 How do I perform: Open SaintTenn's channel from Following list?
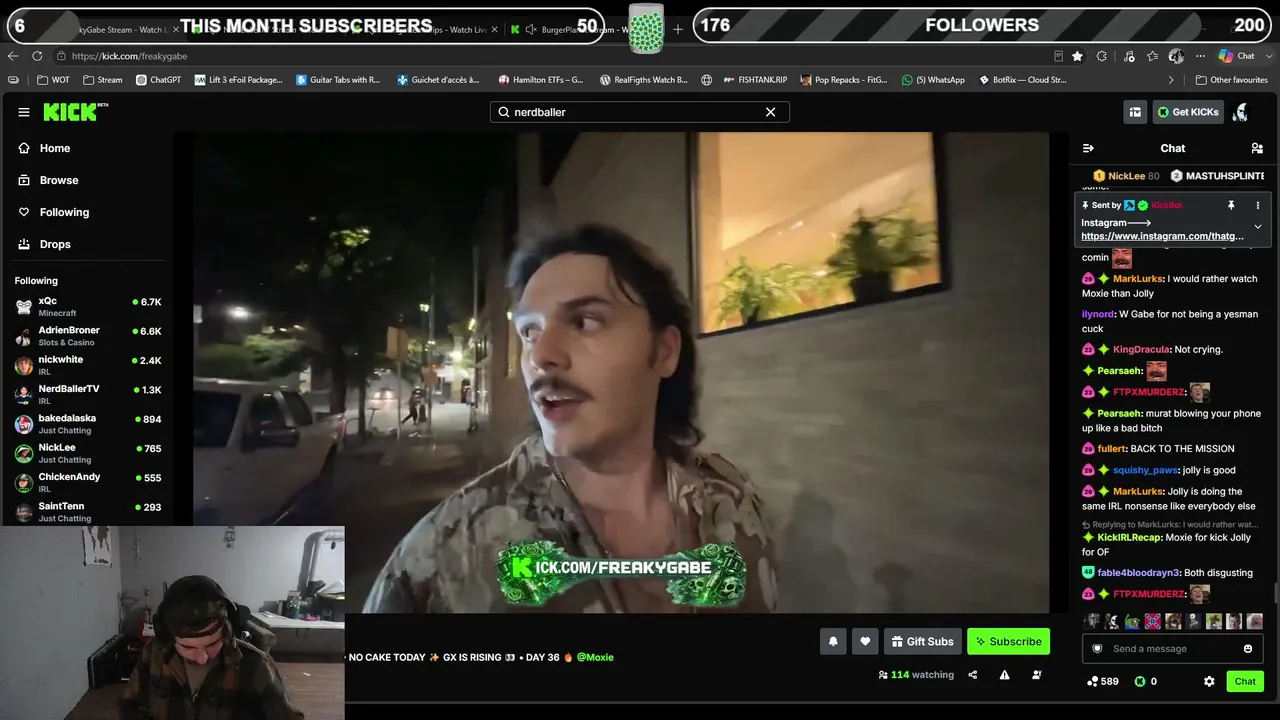tap(88, 512)
